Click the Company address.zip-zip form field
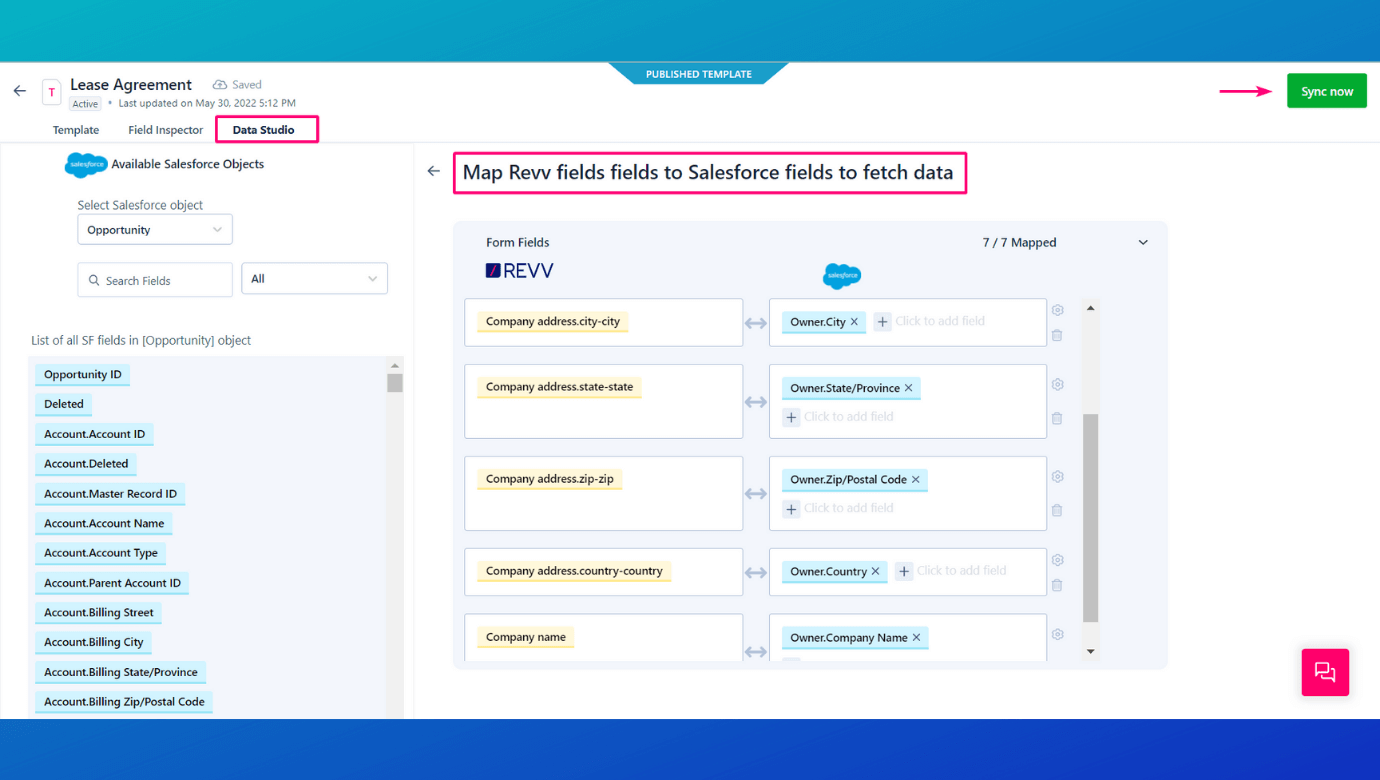 550,480
